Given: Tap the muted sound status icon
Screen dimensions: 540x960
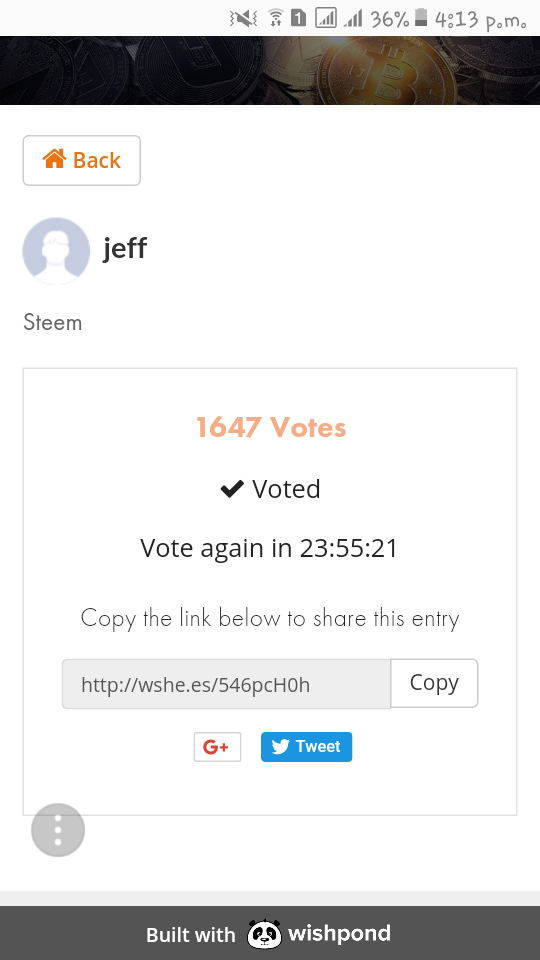Looking at the screenshot, I should tap(243, 19).
